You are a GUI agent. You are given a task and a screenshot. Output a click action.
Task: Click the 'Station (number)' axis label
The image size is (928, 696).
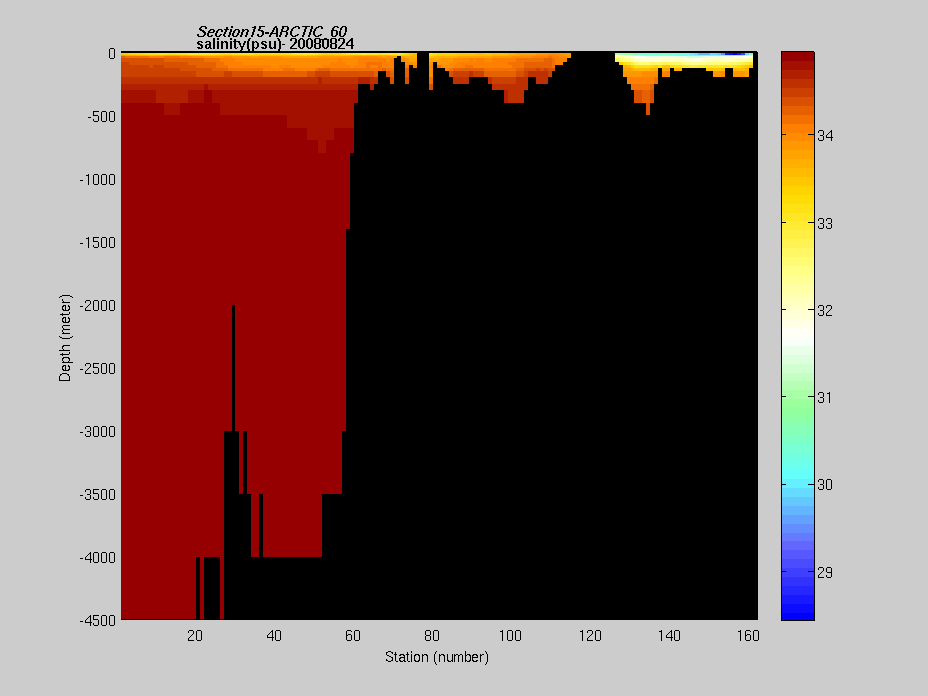point(437,657)
